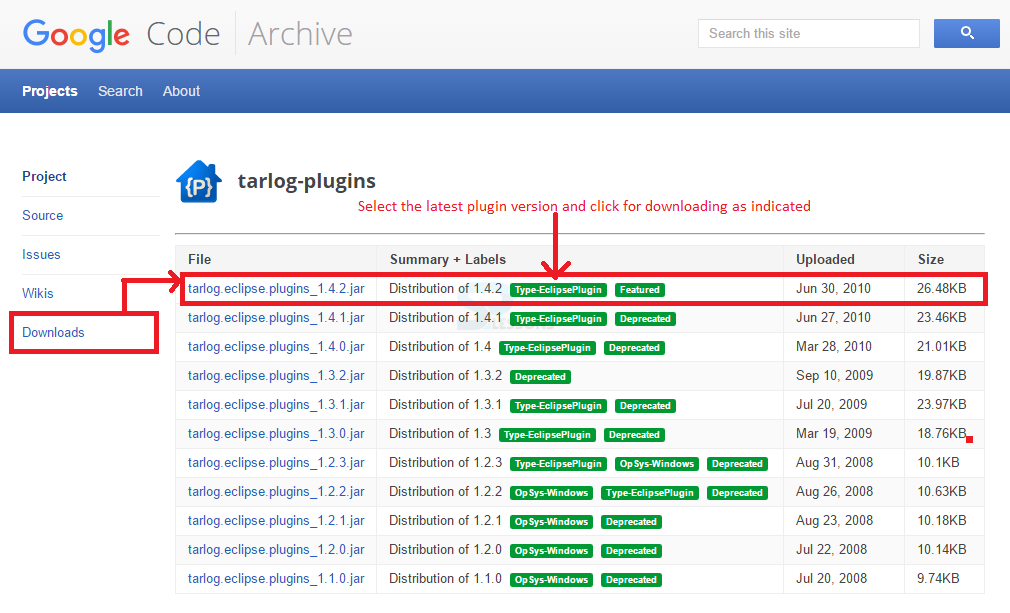The width and height of the screenshot is (1010, 613).
Task: Click the 18.76KB size value
Action: (942, 433)
